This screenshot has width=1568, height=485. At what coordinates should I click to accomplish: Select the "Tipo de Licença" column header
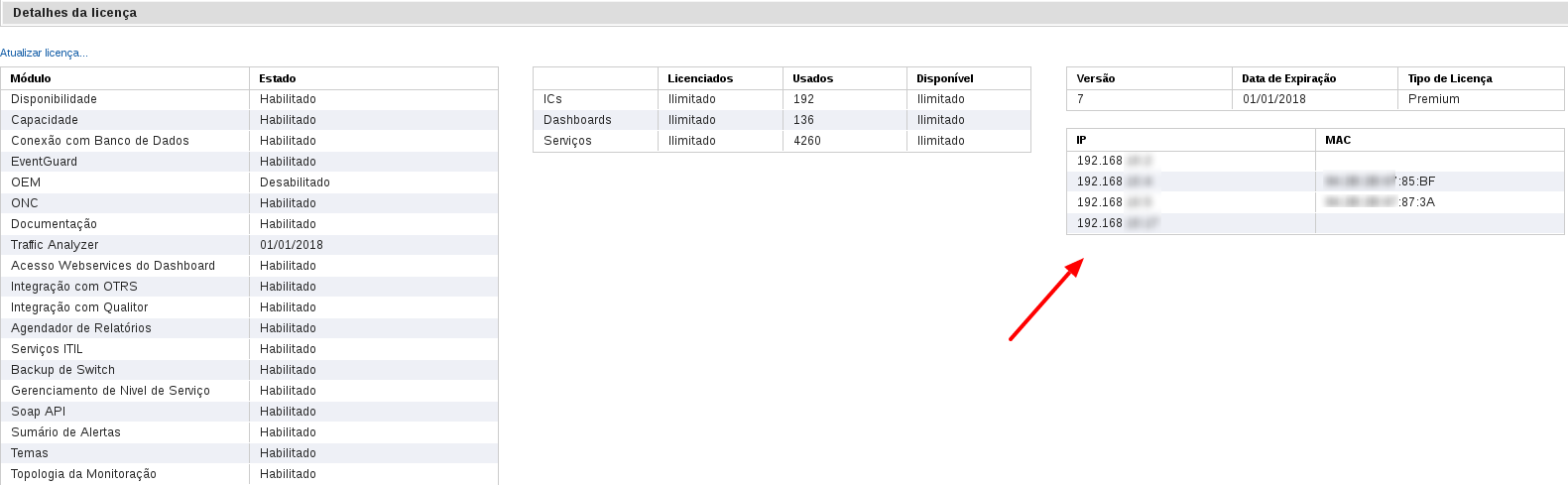click(1449, 78)
